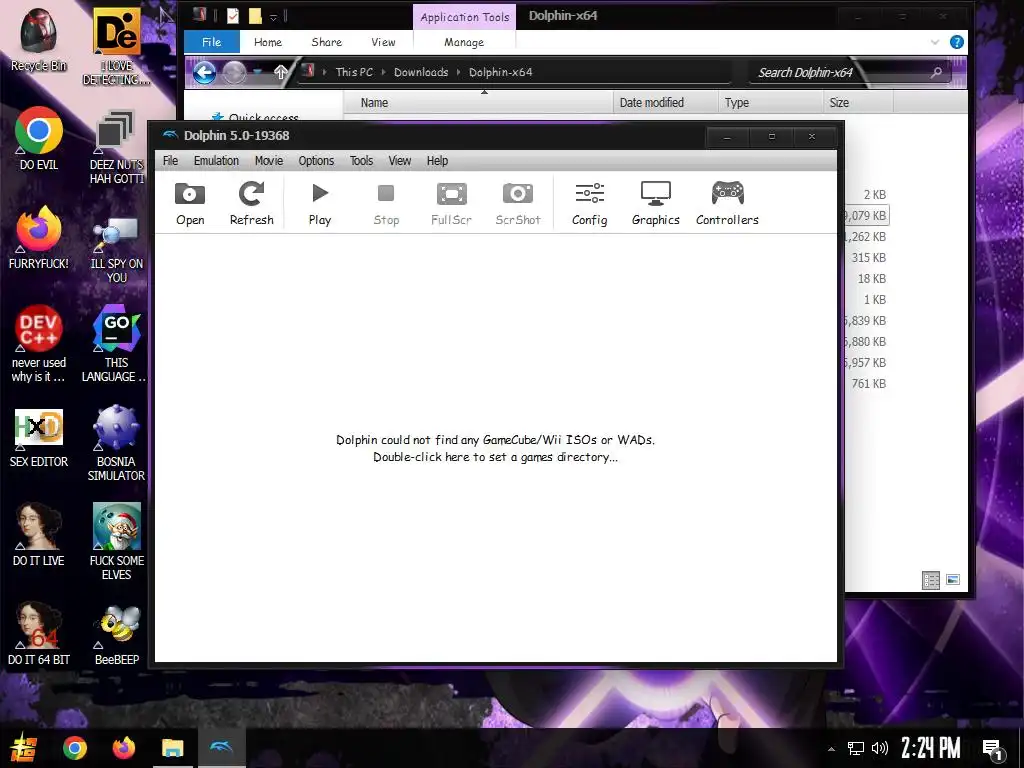Switch to Home ribbon tab in Explorer

click(268, 42)
